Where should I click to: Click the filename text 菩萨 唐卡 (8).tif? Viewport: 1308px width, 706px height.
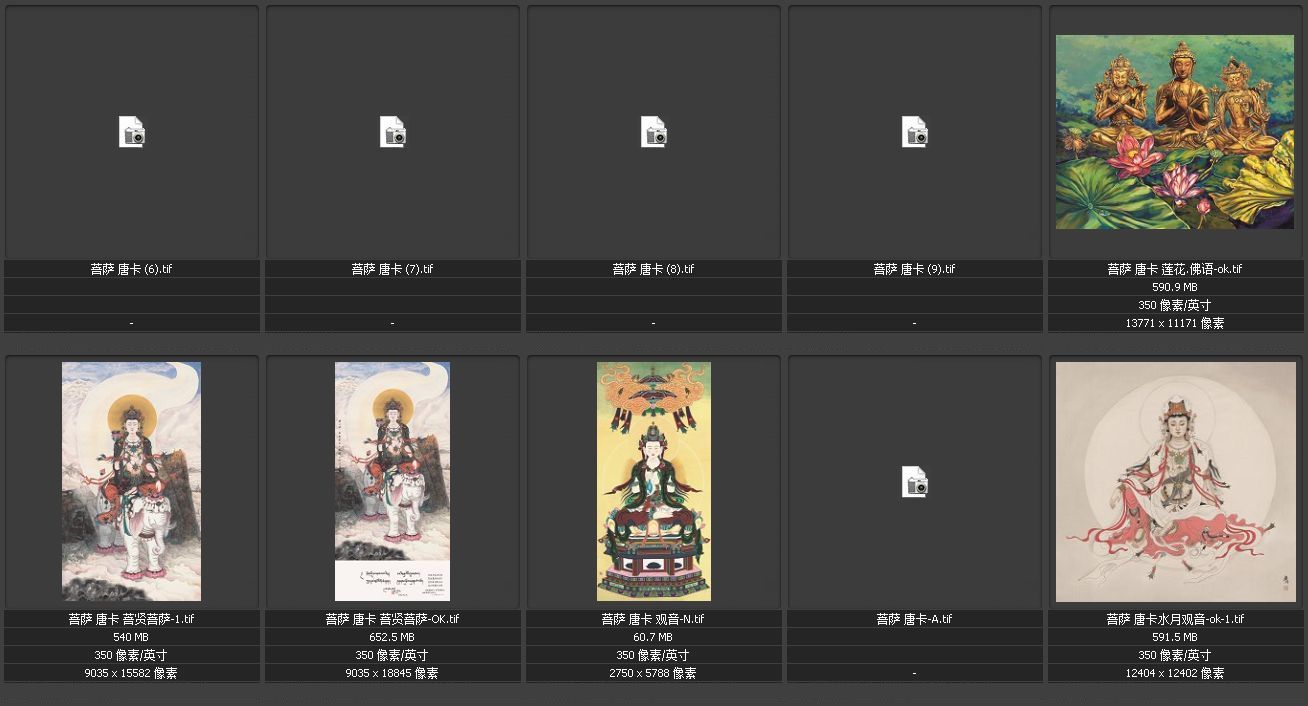click(x=653, y=269)
